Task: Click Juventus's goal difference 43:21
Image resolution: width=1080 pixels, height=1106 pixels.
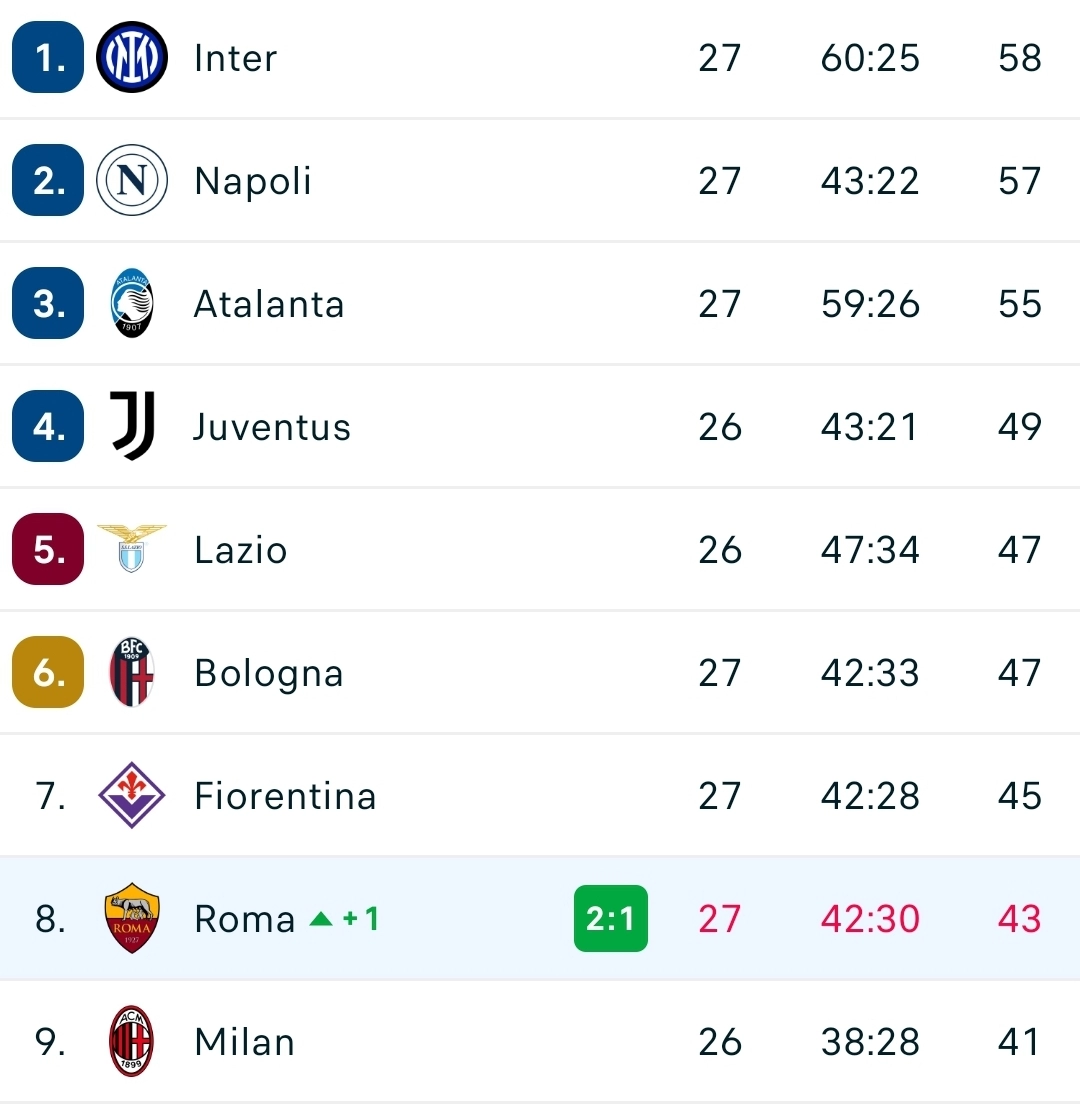Action: (869, 427)
